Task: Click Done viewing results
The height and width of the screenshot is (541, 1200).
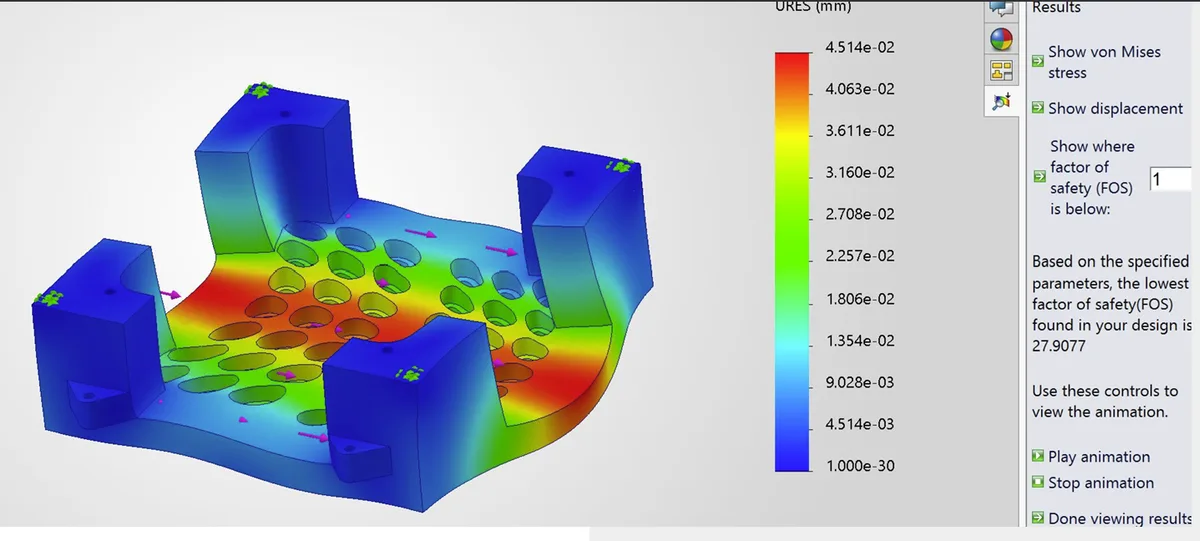Action: coord(1120,518)
